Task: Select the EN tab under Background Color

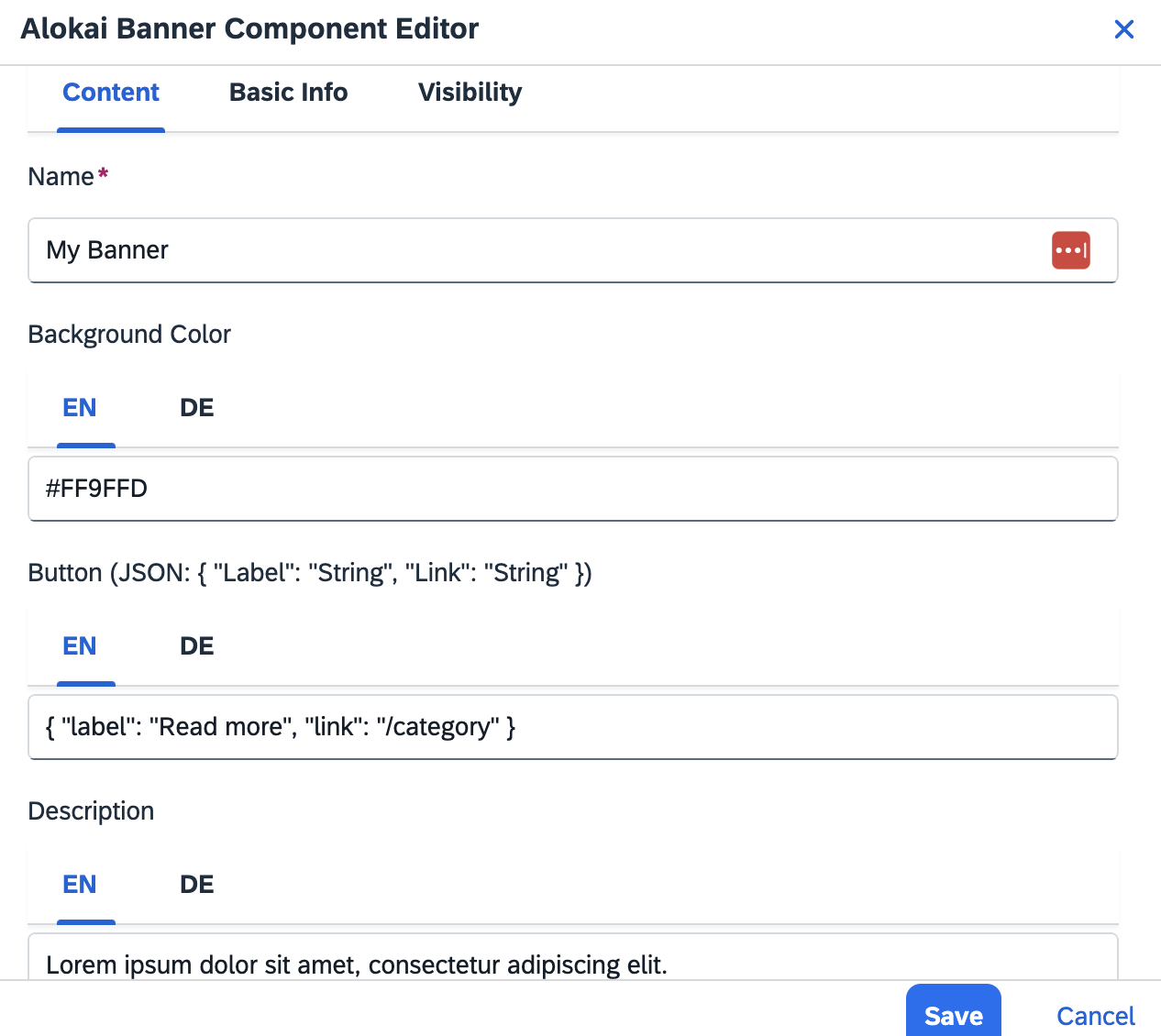Action: (x=80, y=408)
